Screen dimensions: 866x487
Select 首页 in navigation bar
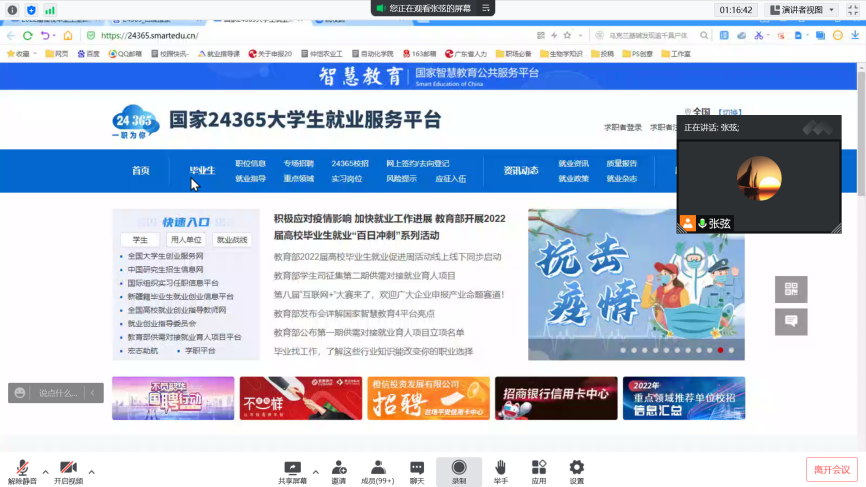(x=141, y=171)
